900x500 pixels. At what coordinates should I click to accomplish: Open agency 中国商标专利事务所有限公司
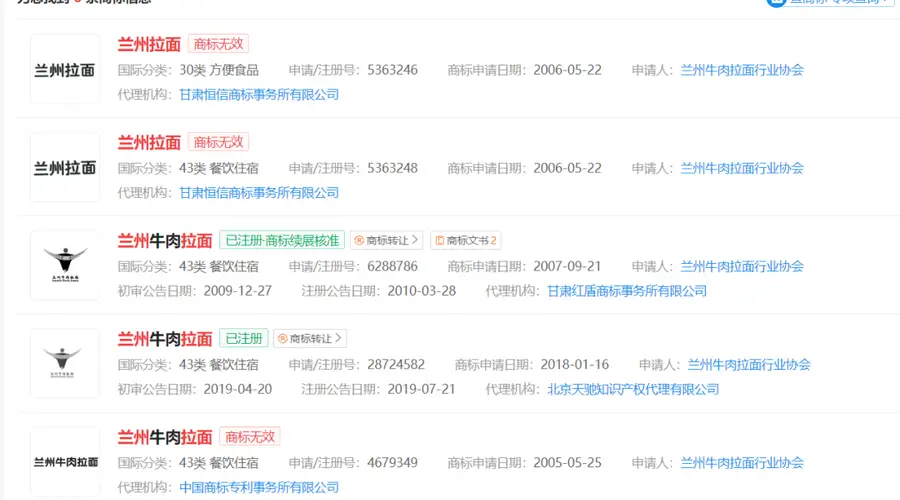(x=259, y=487)
